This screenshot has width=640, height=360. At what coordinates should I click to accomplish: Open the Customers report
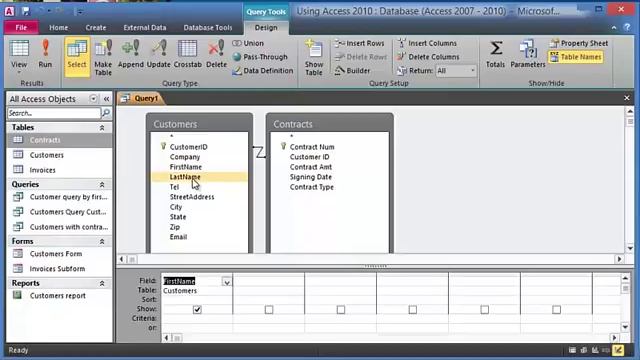[x=60, y=296]
